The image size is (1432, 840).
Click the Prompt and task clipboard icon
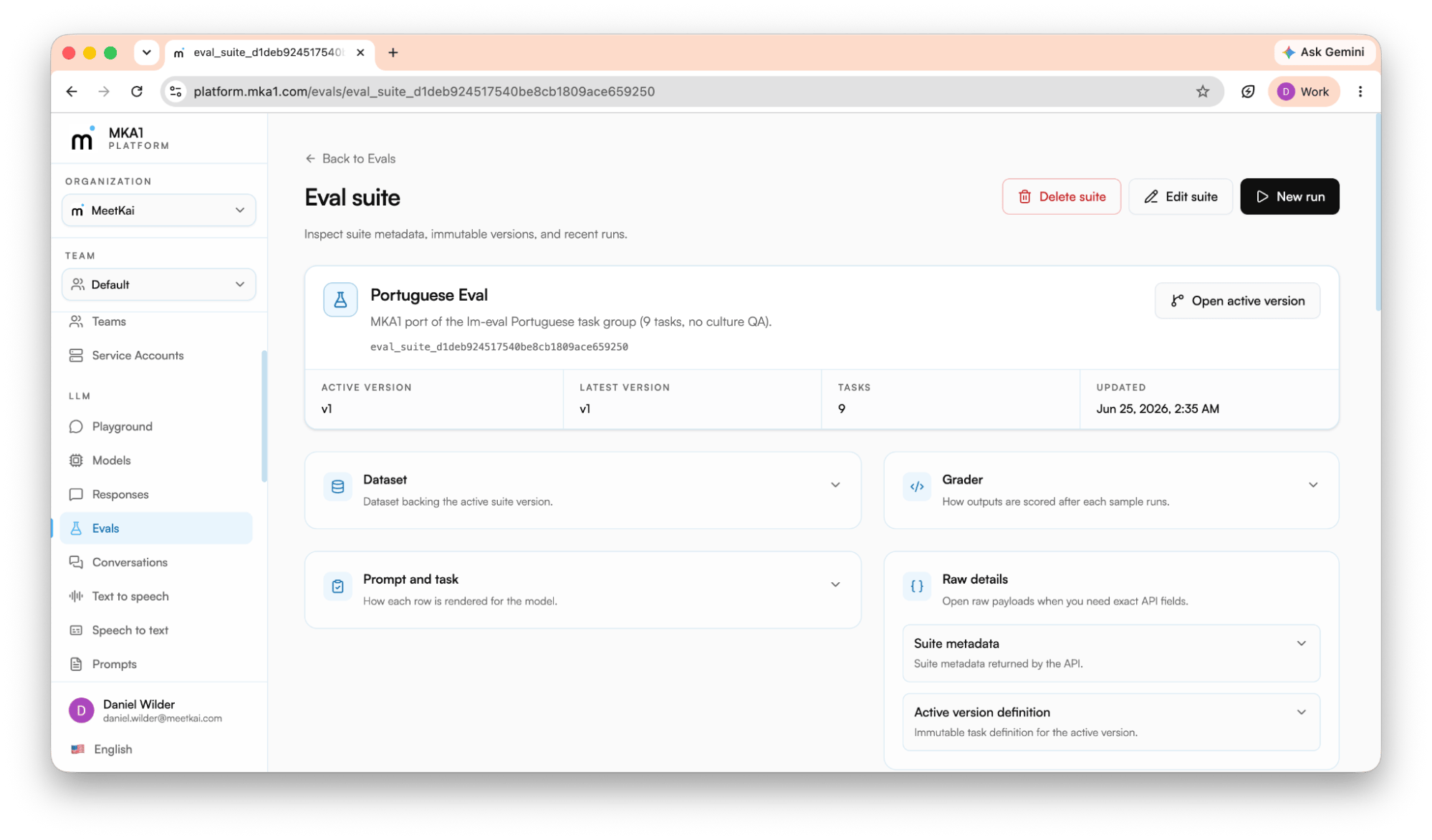click(x=337, y=586)
